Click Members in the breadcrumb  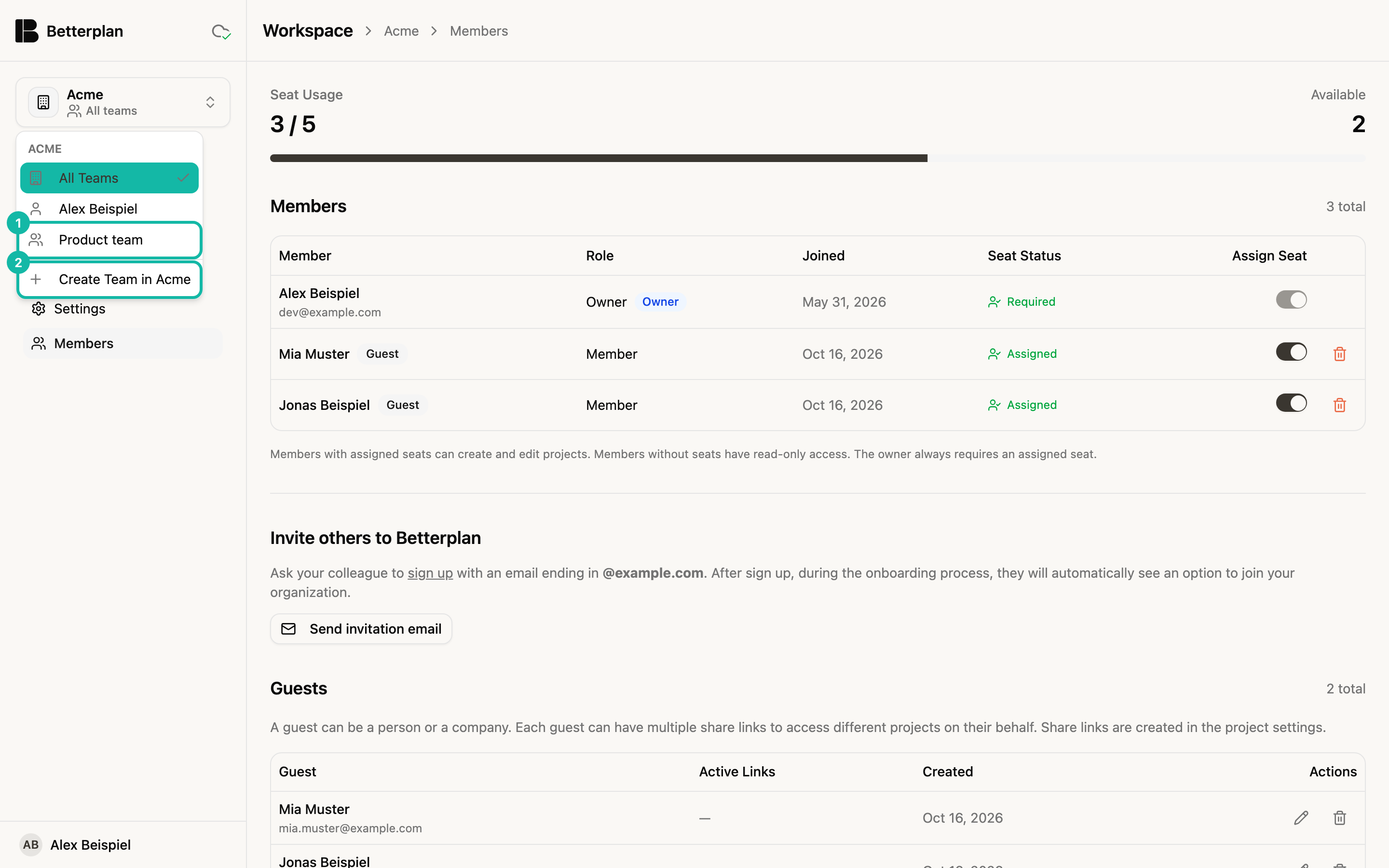click(x=479, y=31)
